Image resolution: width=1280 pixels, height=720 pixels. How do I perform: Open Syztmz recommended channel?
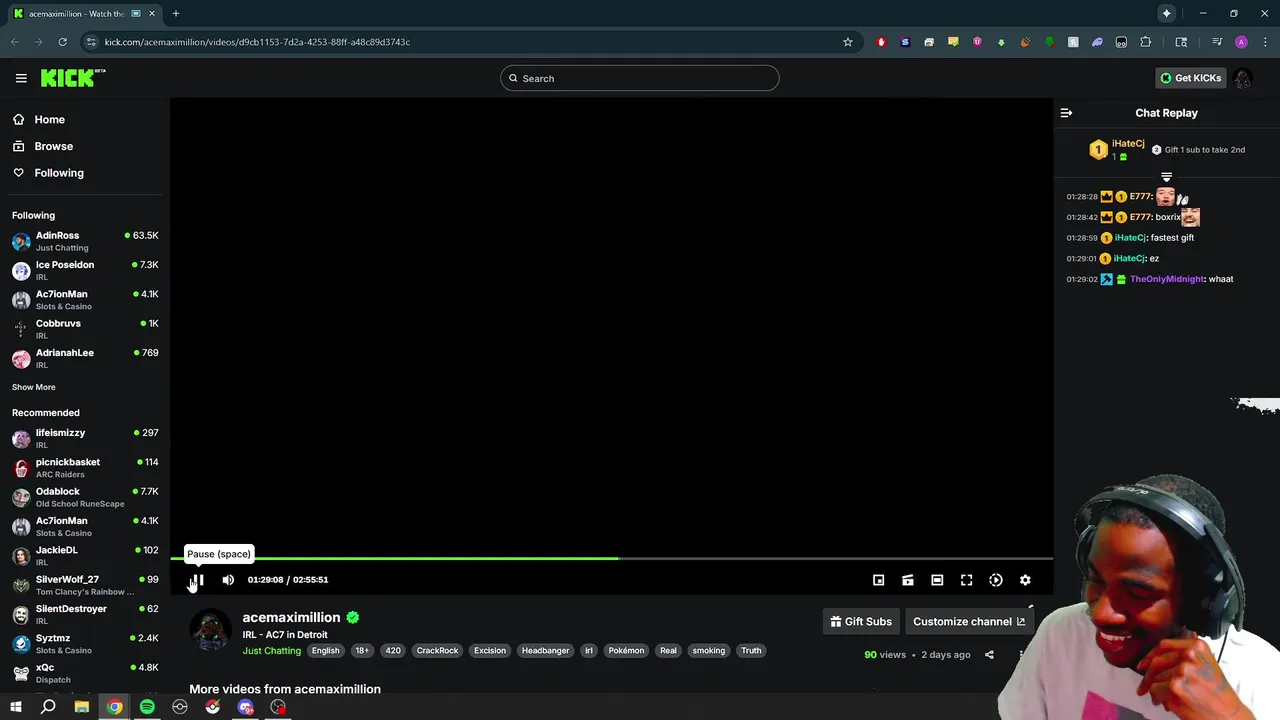[85, 643]
